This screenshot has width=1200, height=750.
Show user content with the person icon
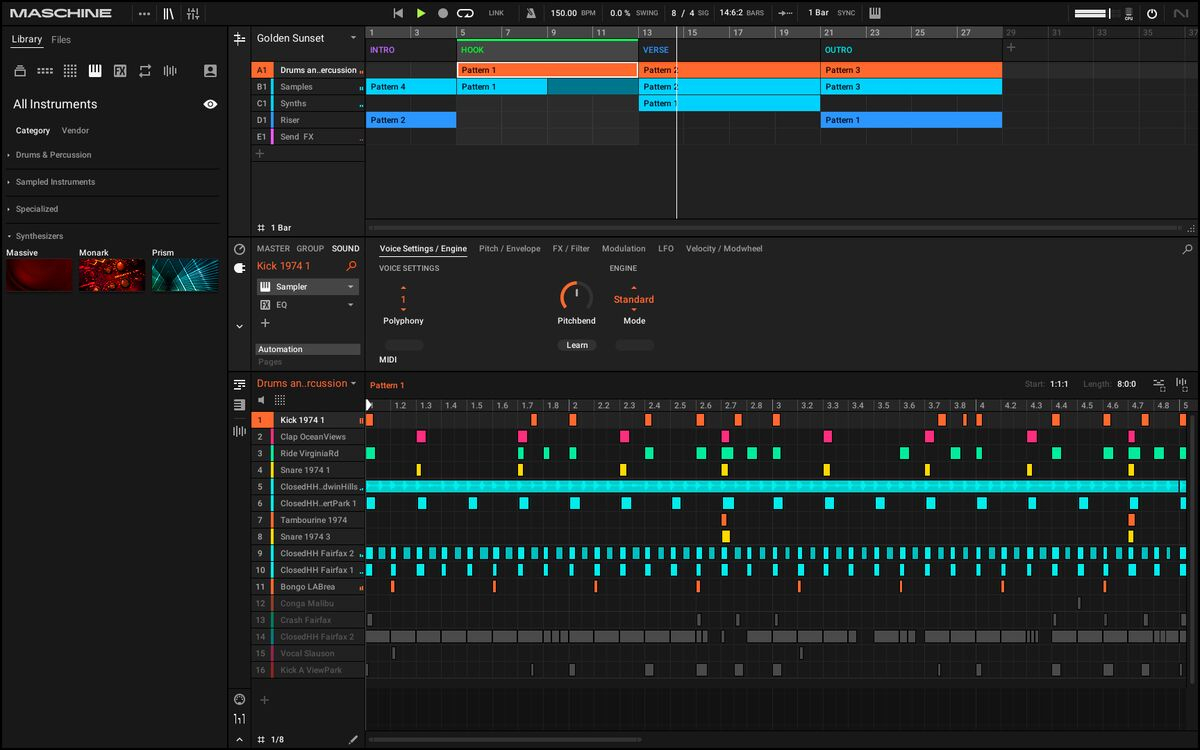click(210, 71)
